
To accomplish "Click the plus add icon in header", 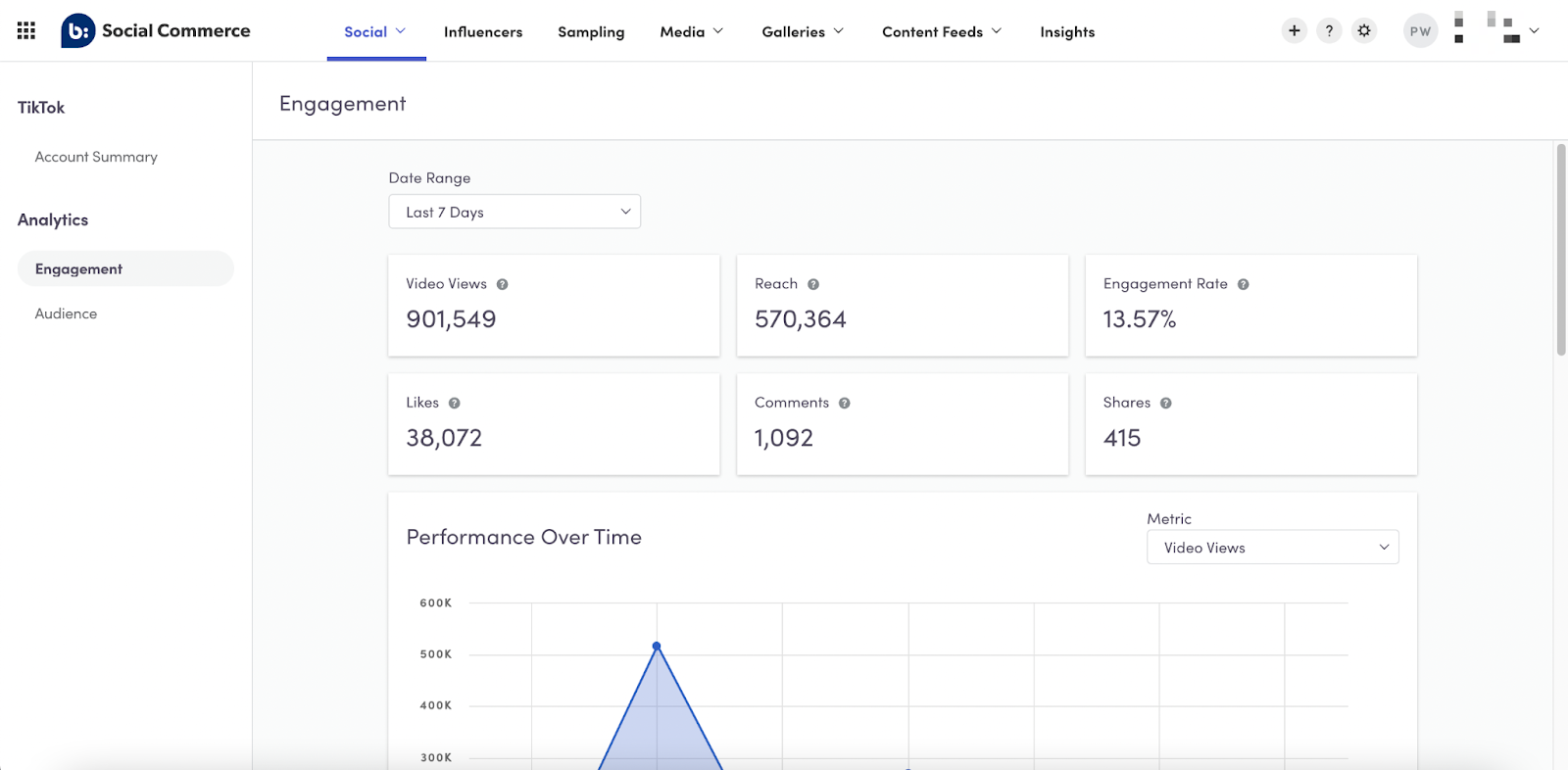I will [x=1295, y=31].
